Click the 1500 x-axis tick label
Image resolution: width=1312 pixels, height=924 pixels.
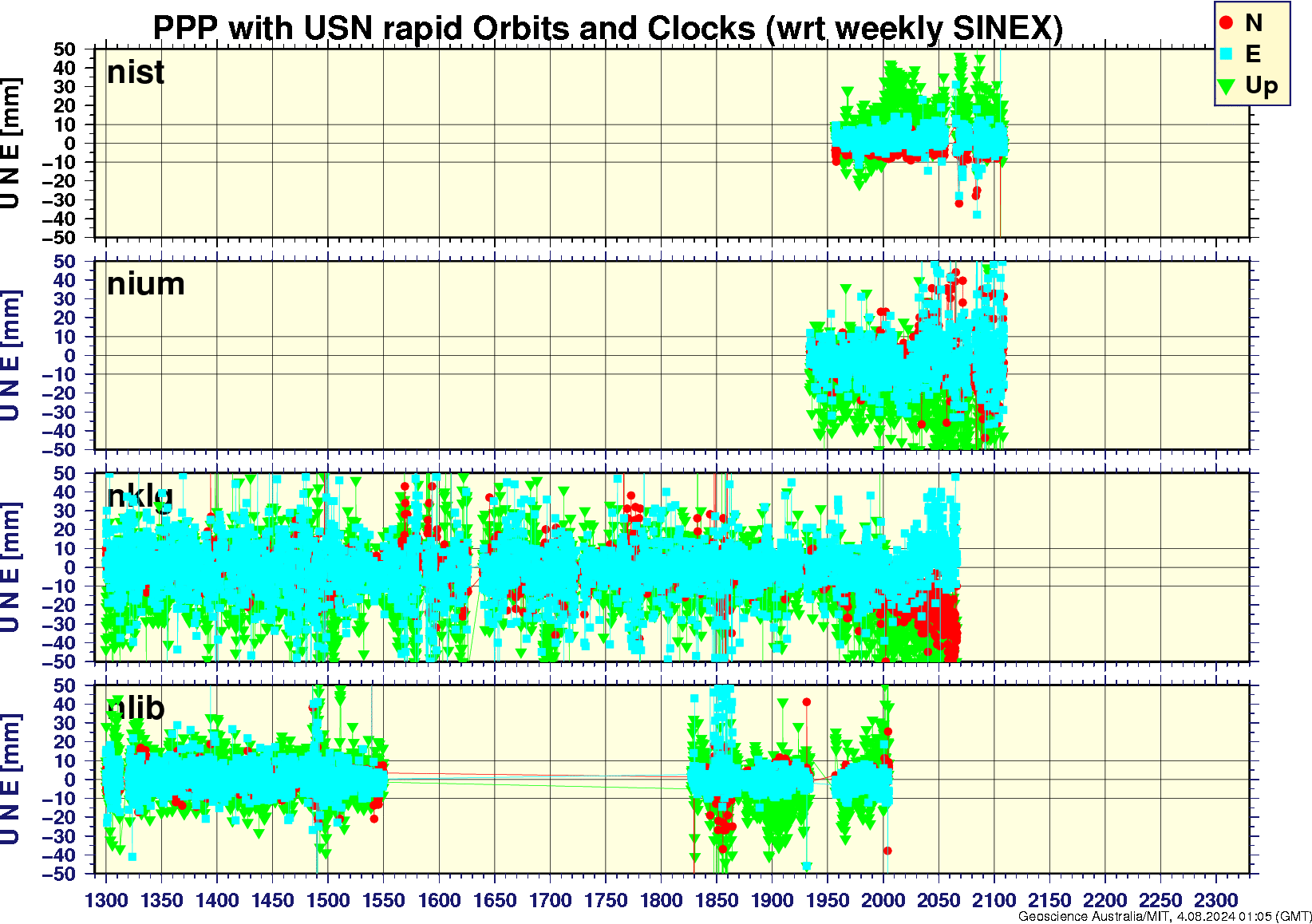tap(328, 900)
